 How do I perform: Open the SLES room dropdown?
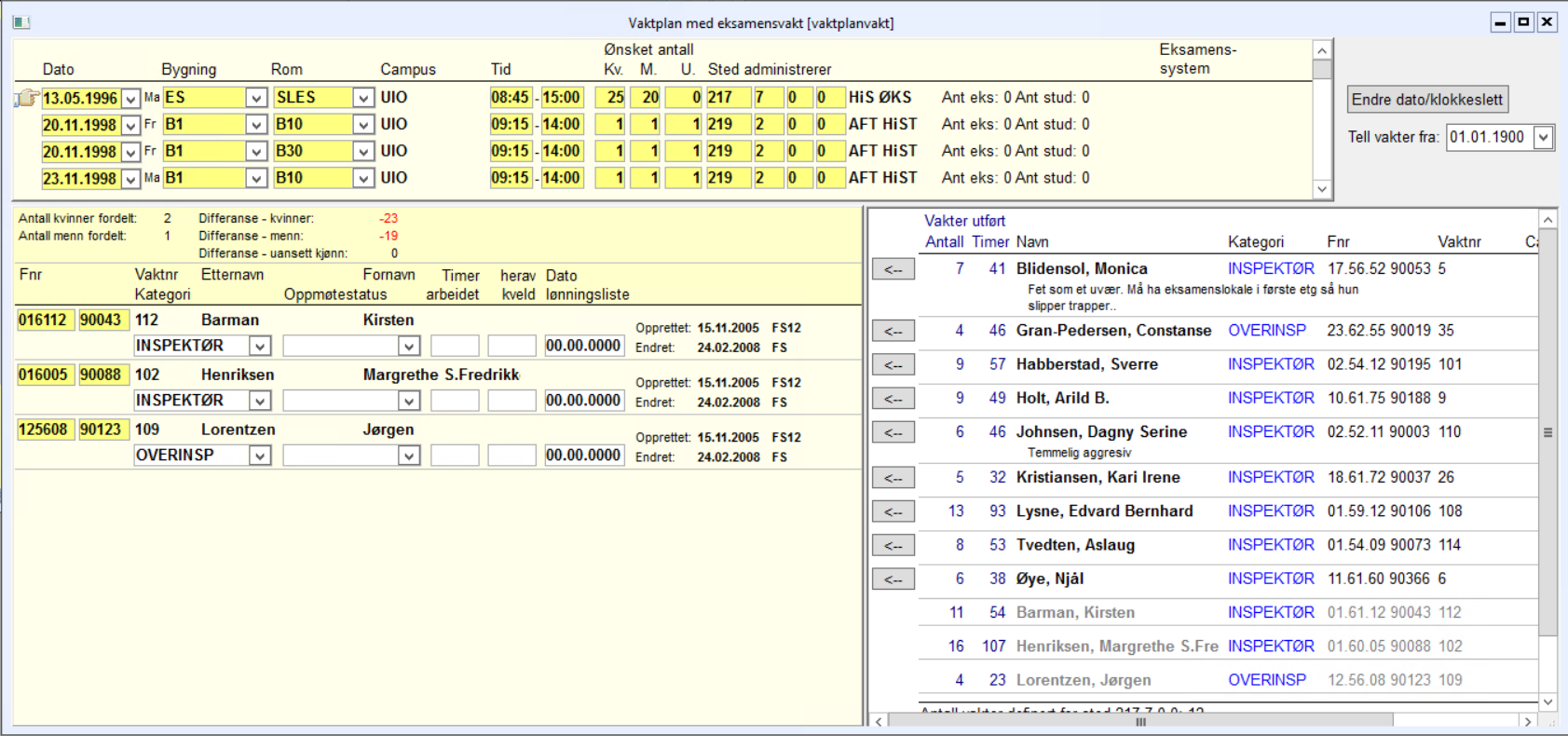(363, 98)
